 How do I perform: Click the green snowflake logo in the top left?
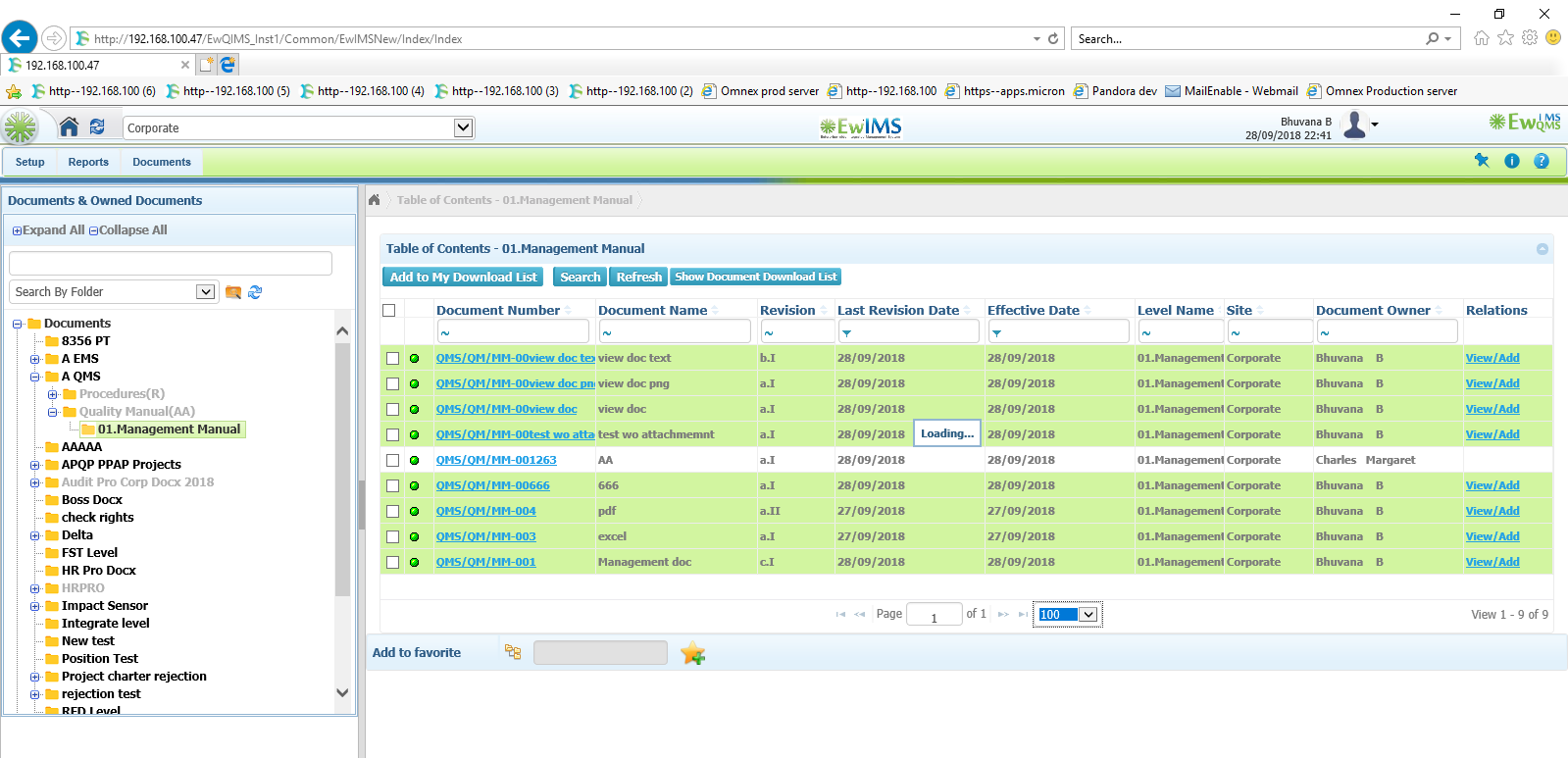click(x=20, y=127)
